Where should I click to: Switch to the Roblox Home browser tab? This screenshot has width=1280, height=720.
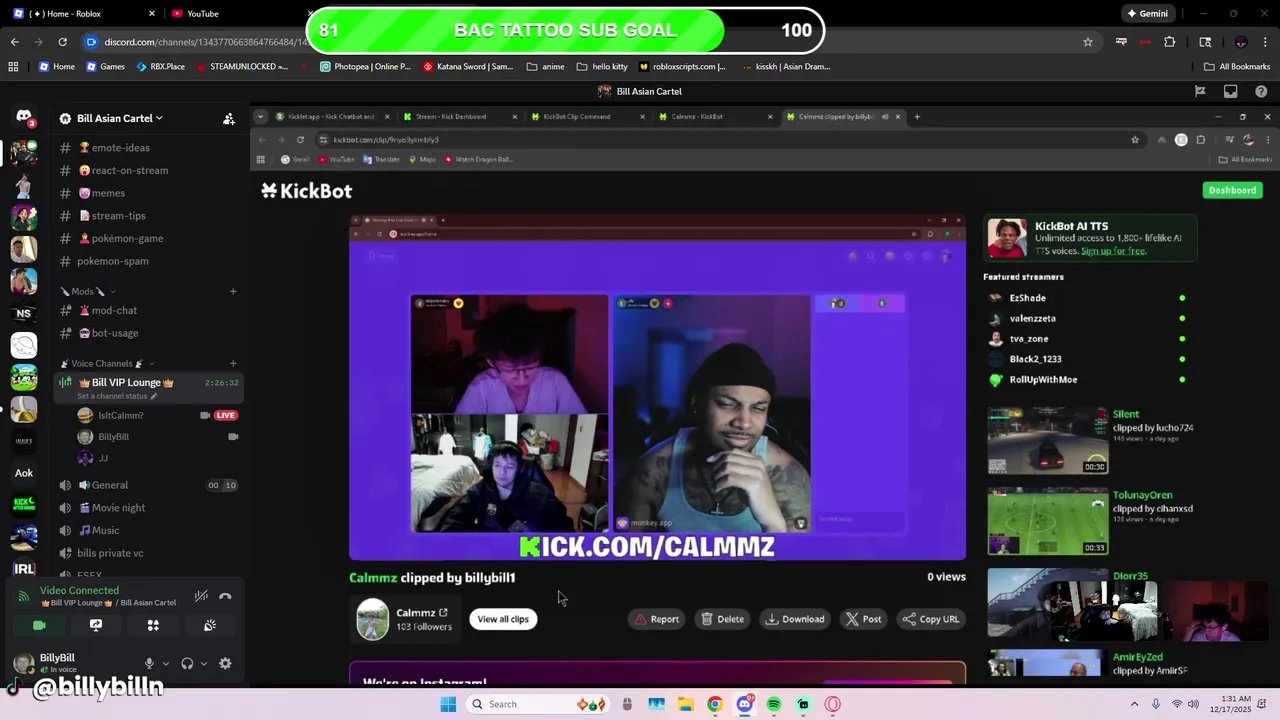coord(84,13)
